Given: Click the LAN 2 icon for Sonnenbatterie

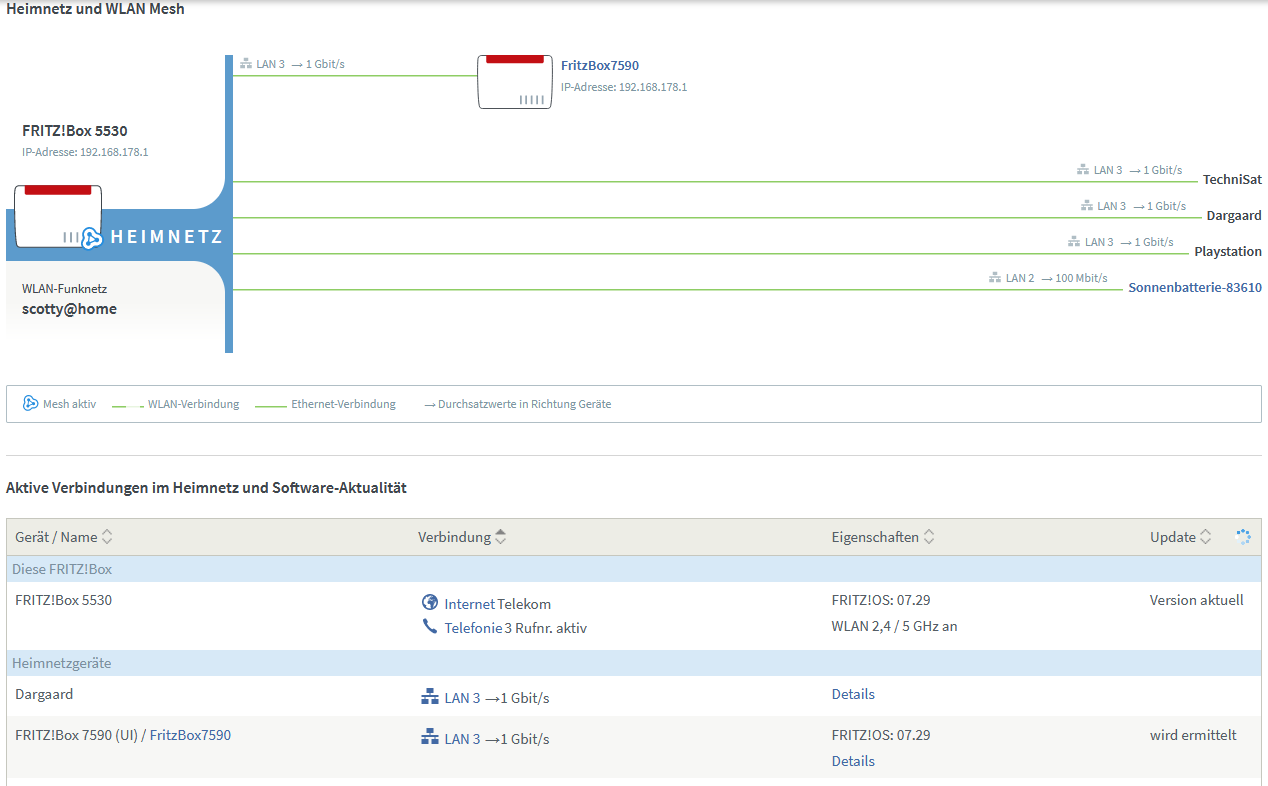Looking at the screenshot, I should 995,278.
